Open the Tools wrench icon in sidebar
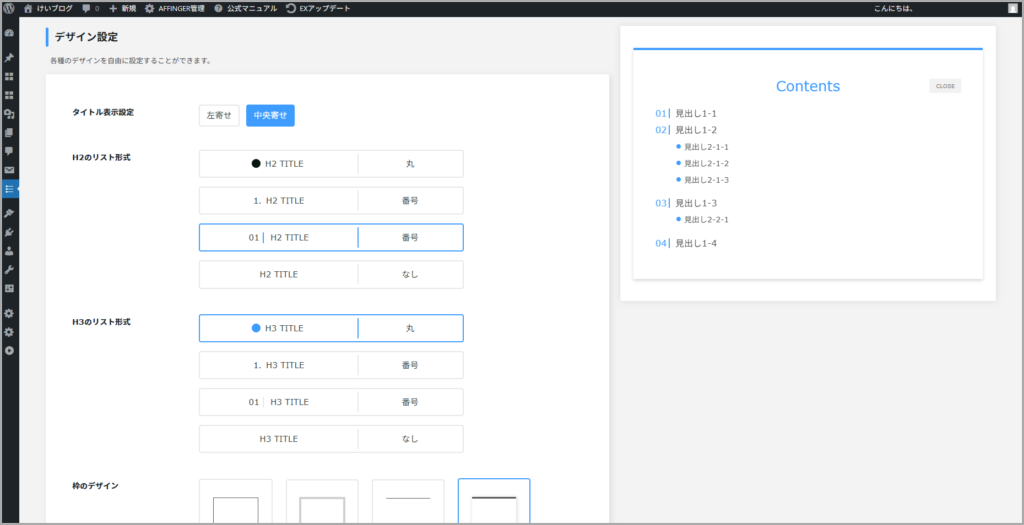 9,270
